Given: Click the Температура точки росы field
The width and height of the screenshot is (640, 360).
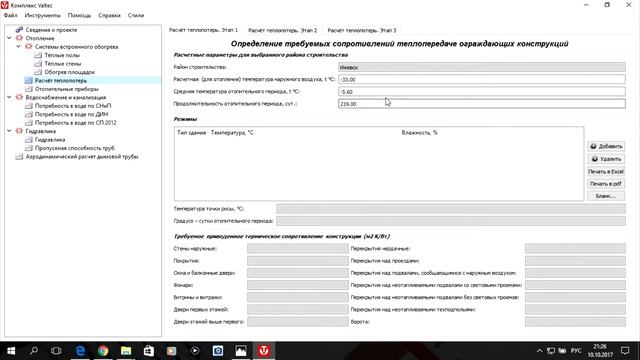Looking at the screenshot, I should [x=451, y=209].
